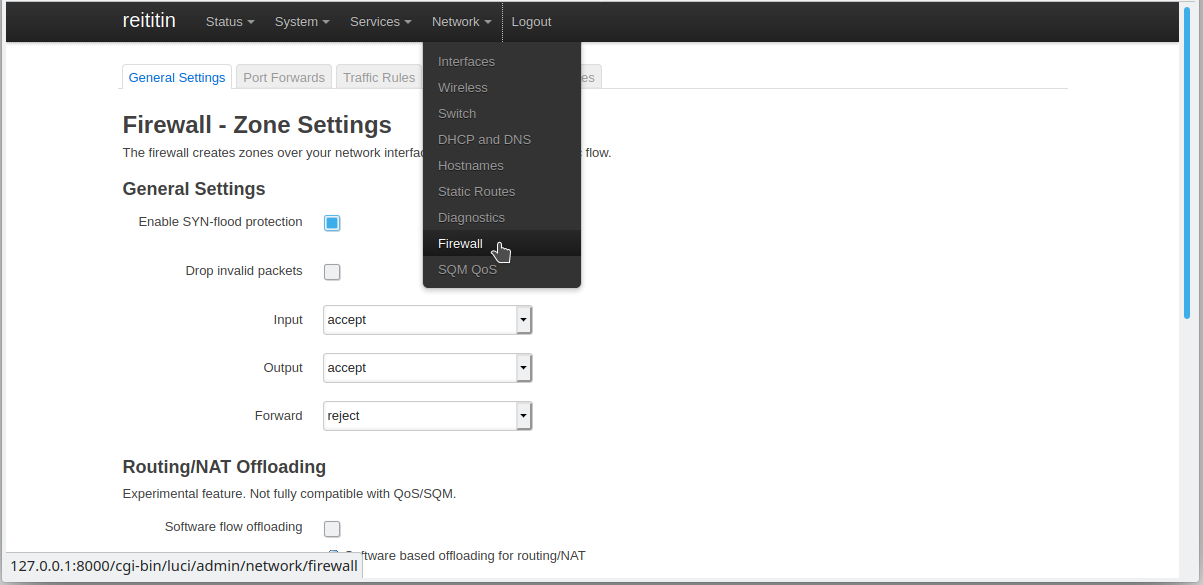Open Wireless in the Network menu
Image resolution: width=1203 pixels, height=585 pixels.
[463, 88]
